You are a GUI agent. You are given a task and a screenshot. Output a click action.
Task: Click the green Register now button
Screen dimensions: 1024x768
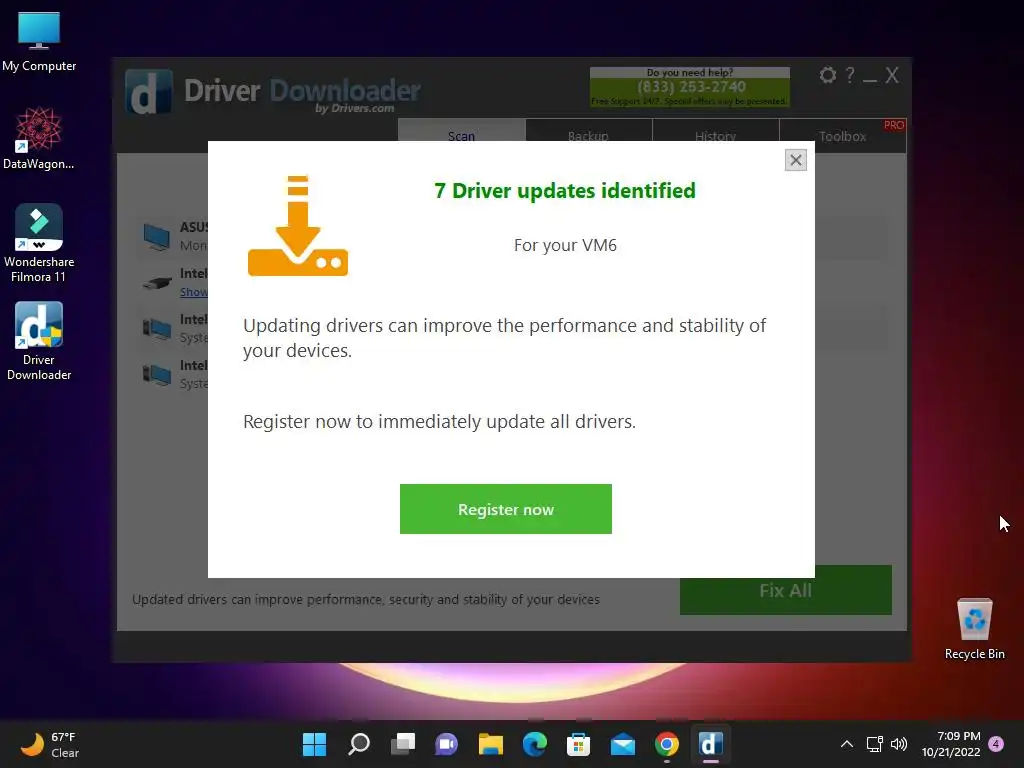(x=505, y=509)
